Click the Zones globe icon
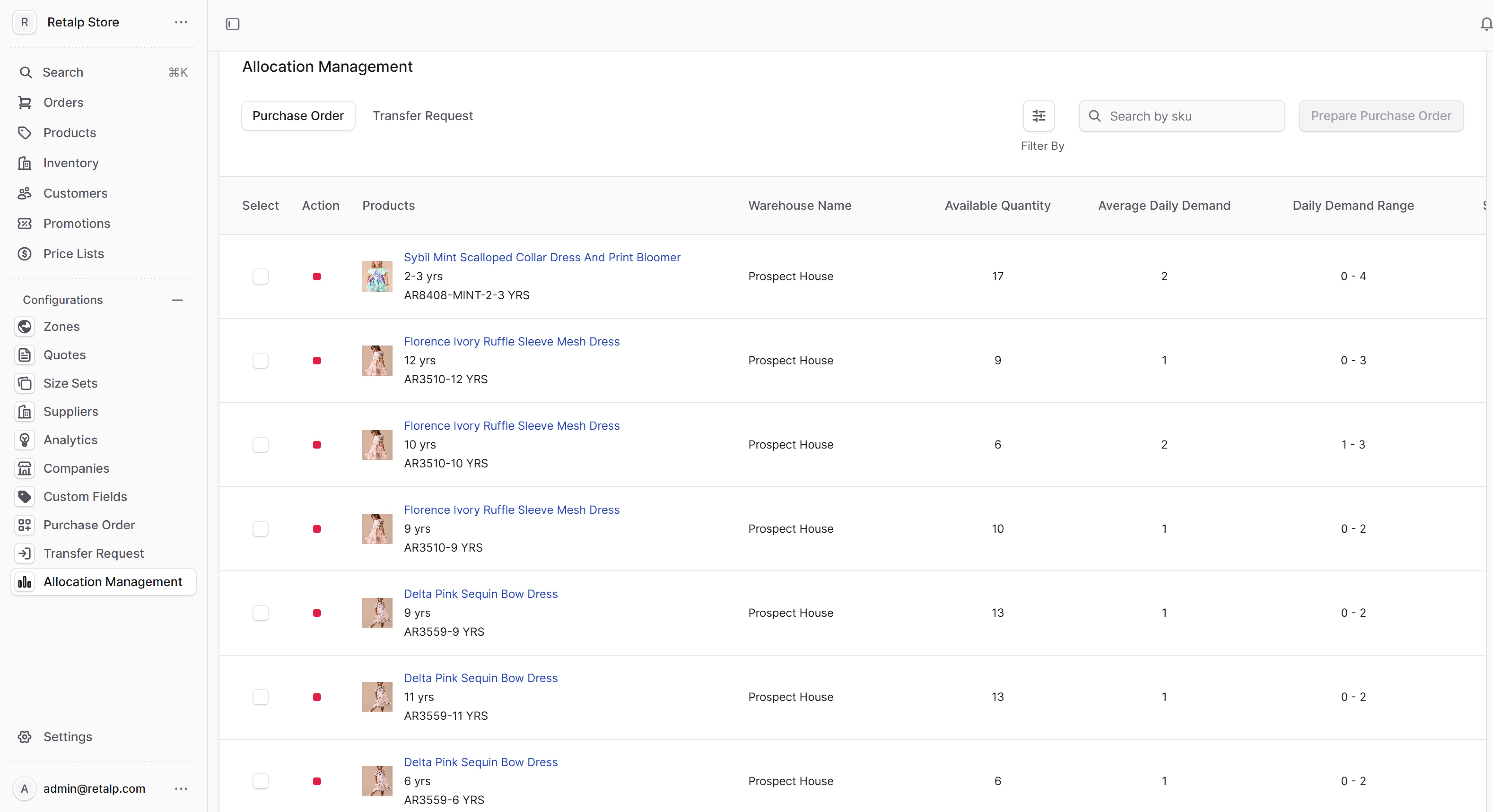The image size is (1493, 812). [24, 327]
